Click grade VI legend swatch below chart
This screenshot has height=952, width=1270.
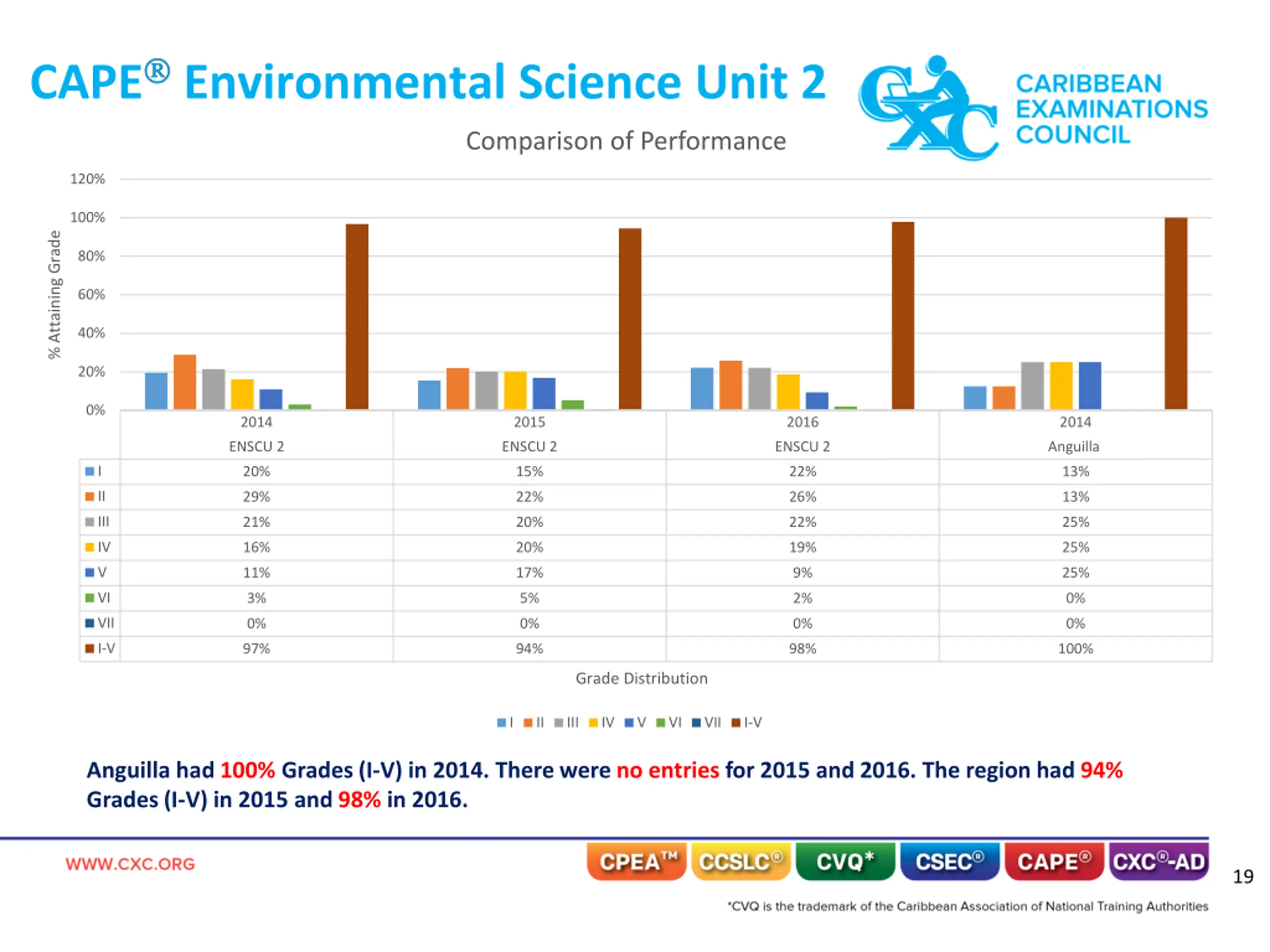tap(660, 722)
